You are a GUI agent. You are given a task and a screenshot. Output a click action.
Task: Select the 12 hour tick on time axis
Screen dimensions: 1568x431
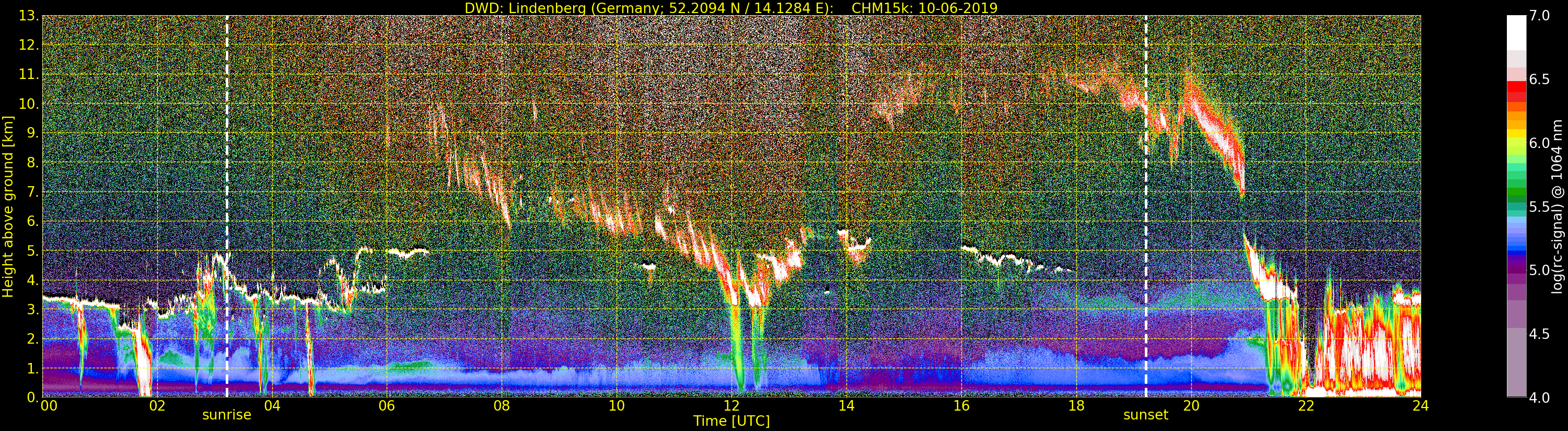[731, 405]
